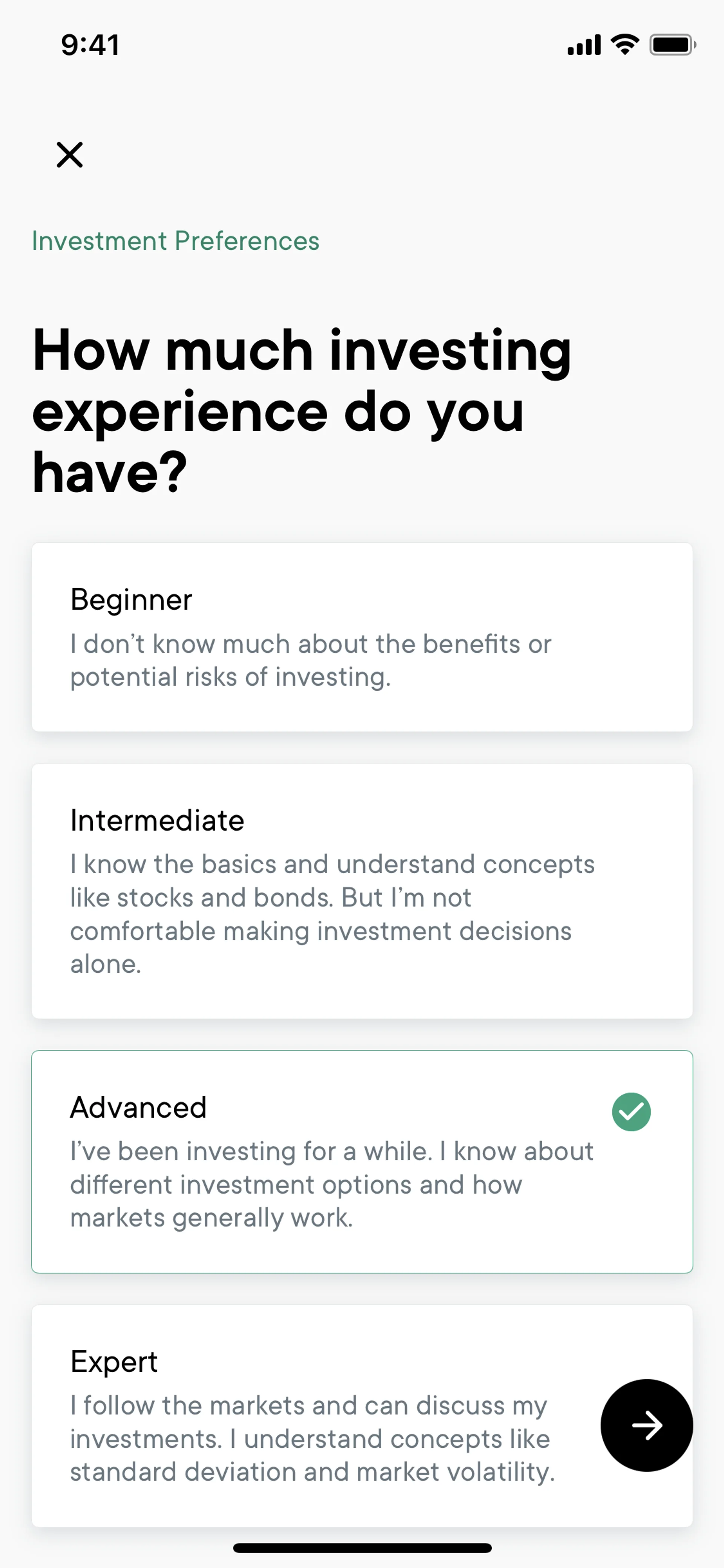The width and height of the screenshot is (724, 1568).
Task: Tap the battery icon in status bar
Action: (672, 45)
